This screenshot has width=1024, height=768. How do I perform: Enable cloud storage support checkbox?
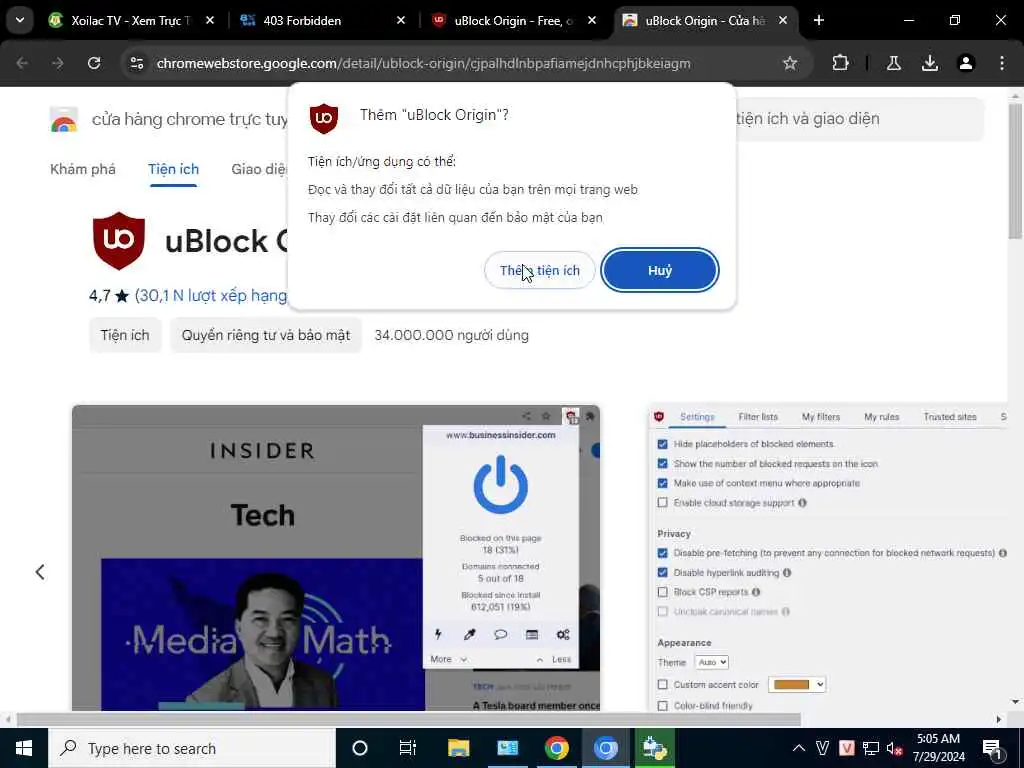coord(663,503)
